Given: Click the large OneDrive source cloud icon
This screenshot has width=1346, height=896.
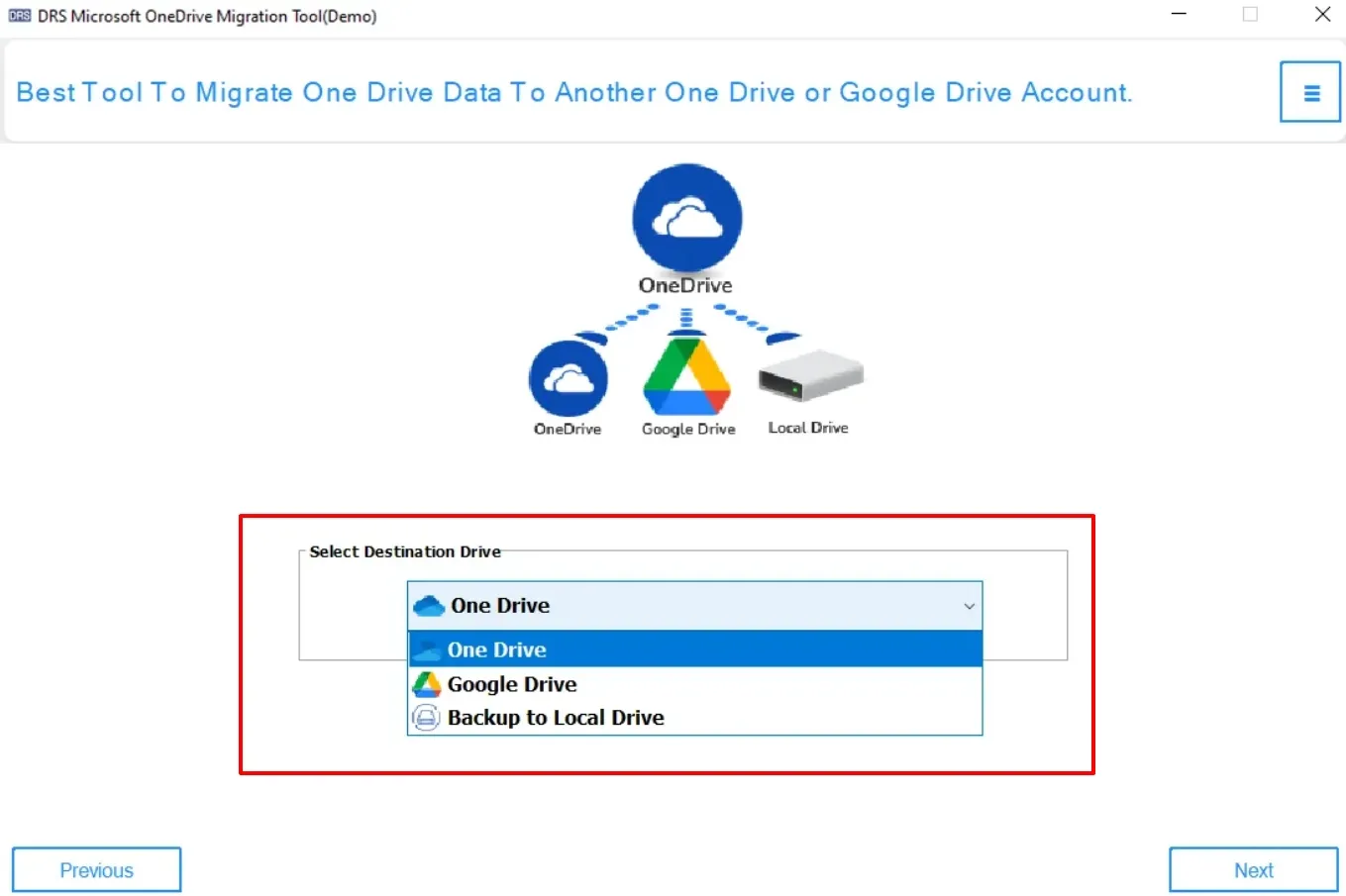Looking at the screenshot, I should pyautogui.click(x=686, y=218).
